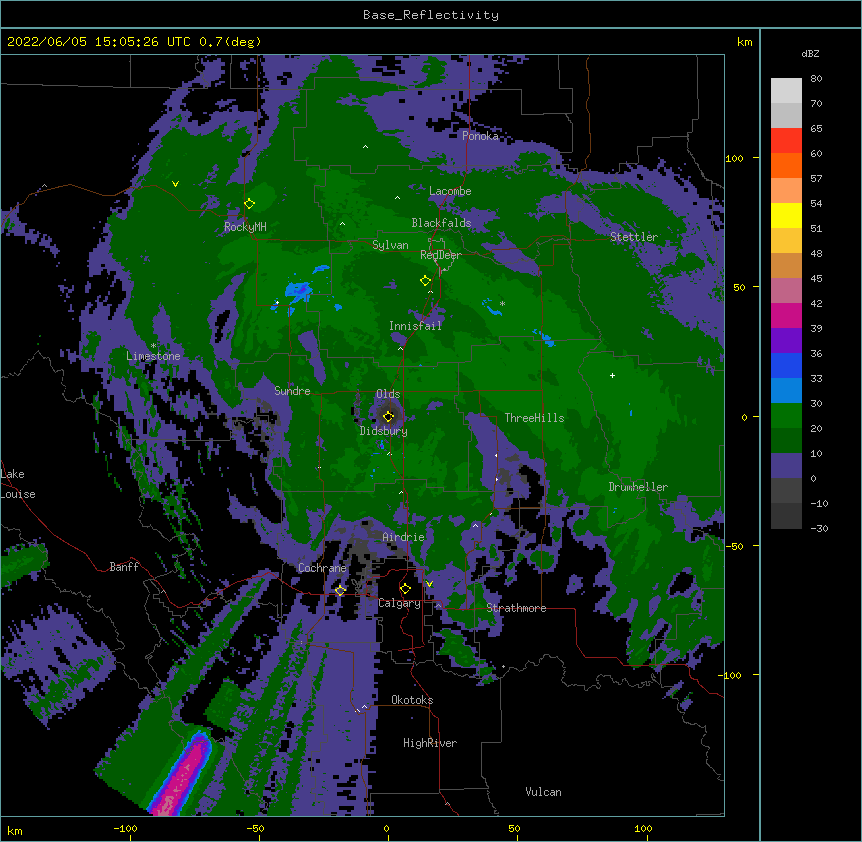The height and width of the screenshot is (842, 862).
Task: Click the yellow V marker northeast of Calgary
Action: pos(429,584)
